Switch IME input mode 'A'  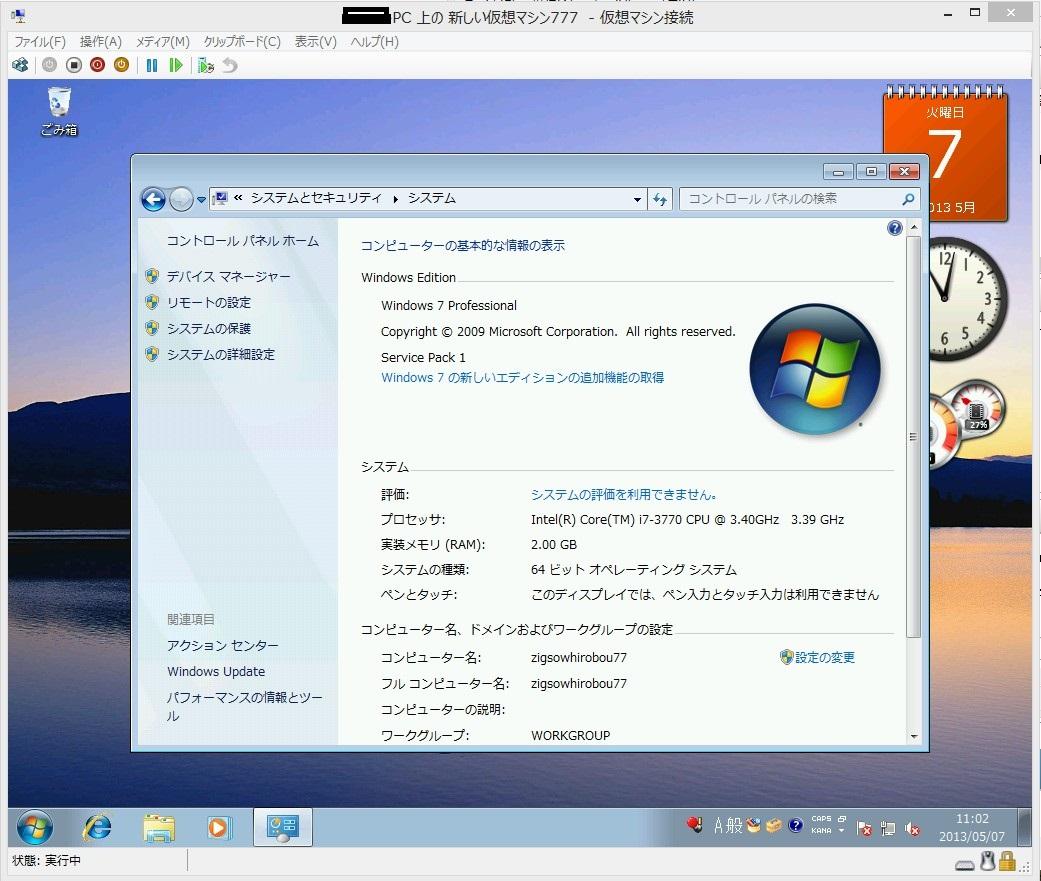coord(718,826)
